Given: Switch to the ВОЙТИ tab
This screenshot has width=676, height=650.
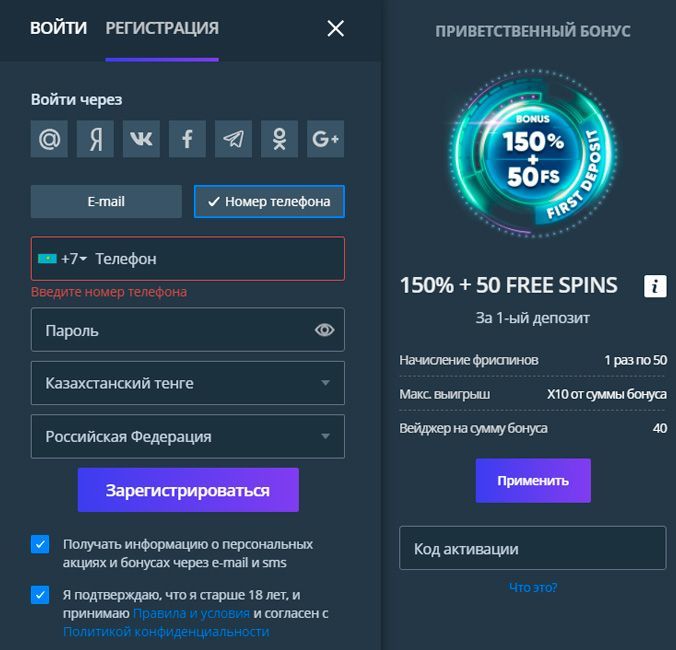Looking at the screenshot, I should click(58, 28).
